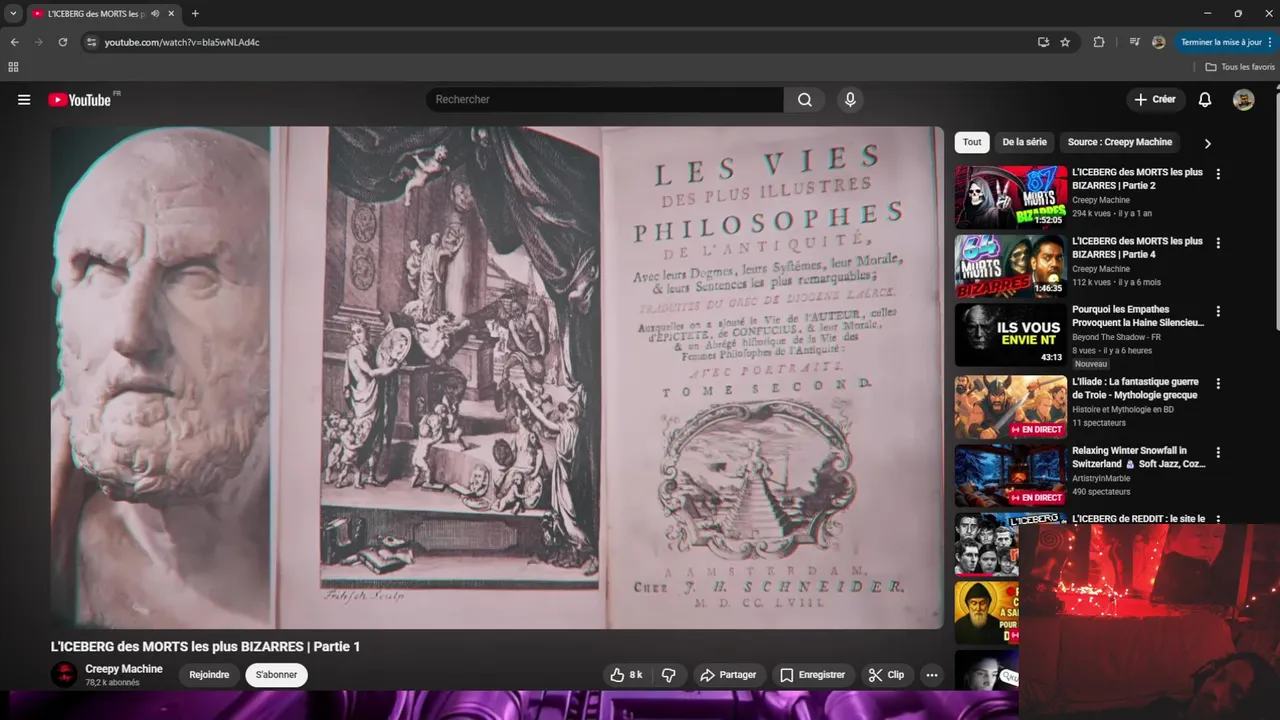
Task: Dislike the video with thumbs-down
Action: pyautogui.click(x=669, y=675)
